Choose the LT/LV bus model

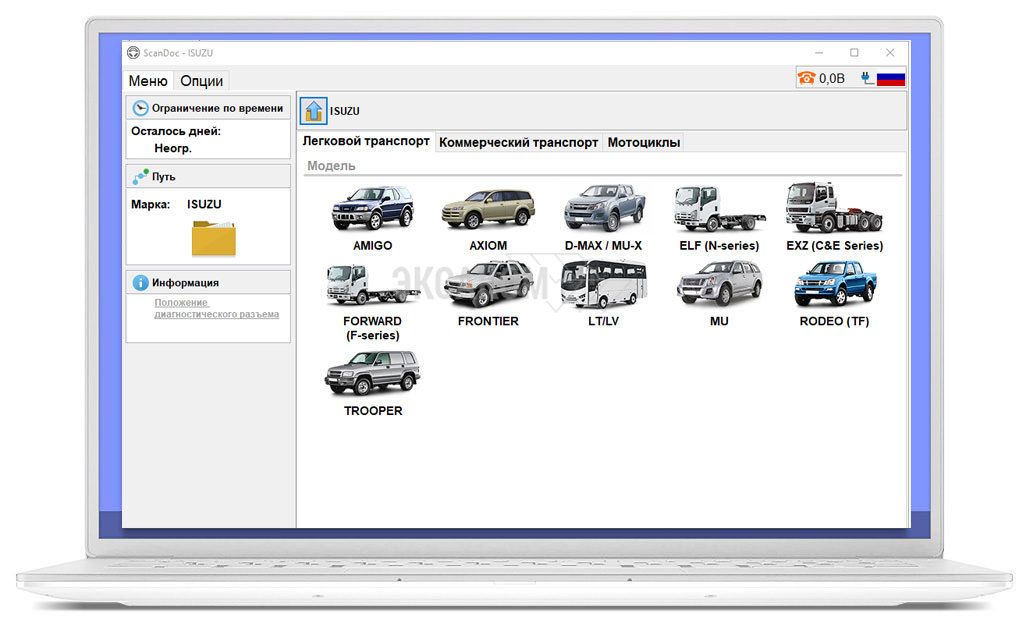603,285
